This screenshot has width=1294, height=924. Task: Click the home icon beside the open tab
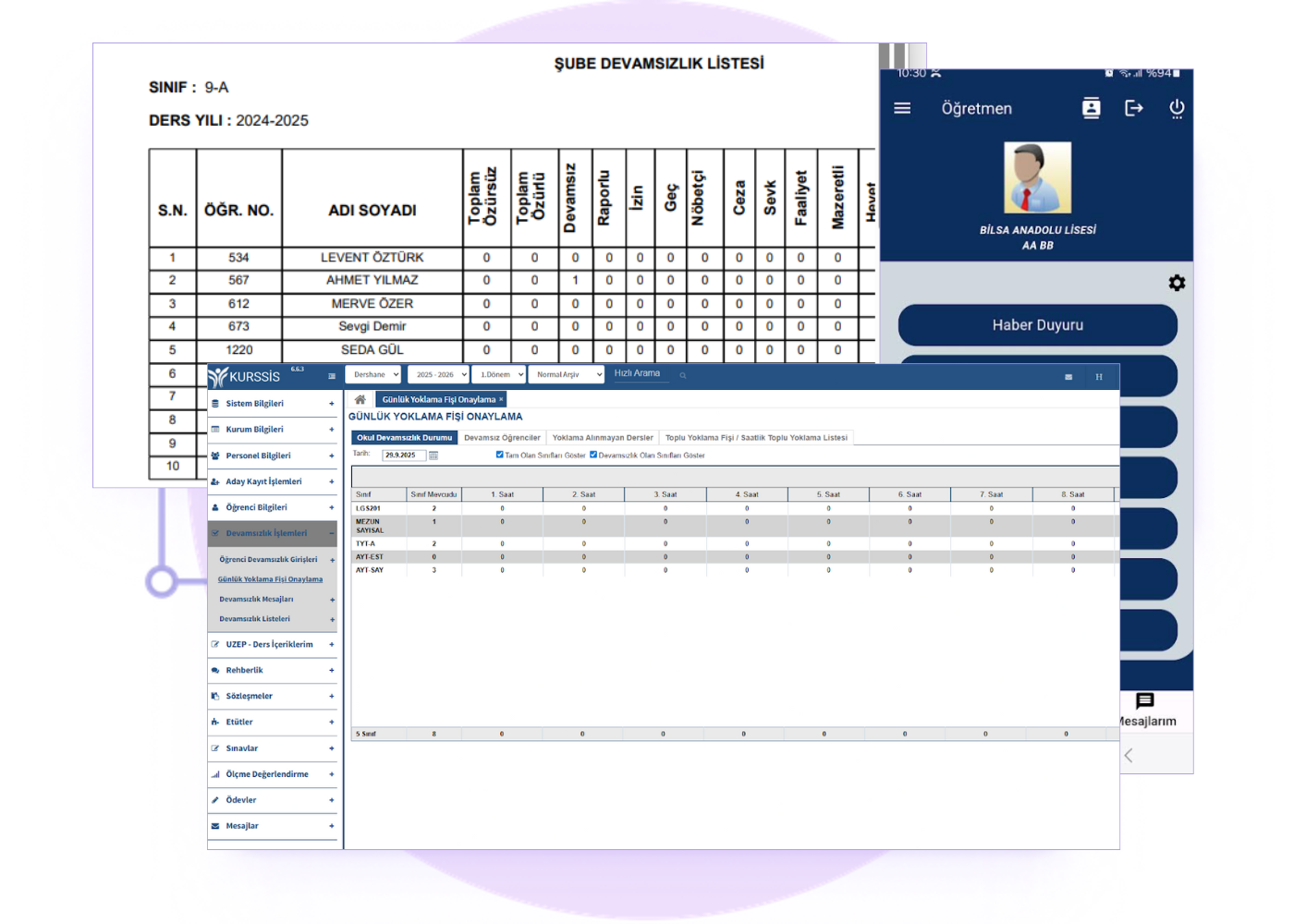tap(360, 399)
